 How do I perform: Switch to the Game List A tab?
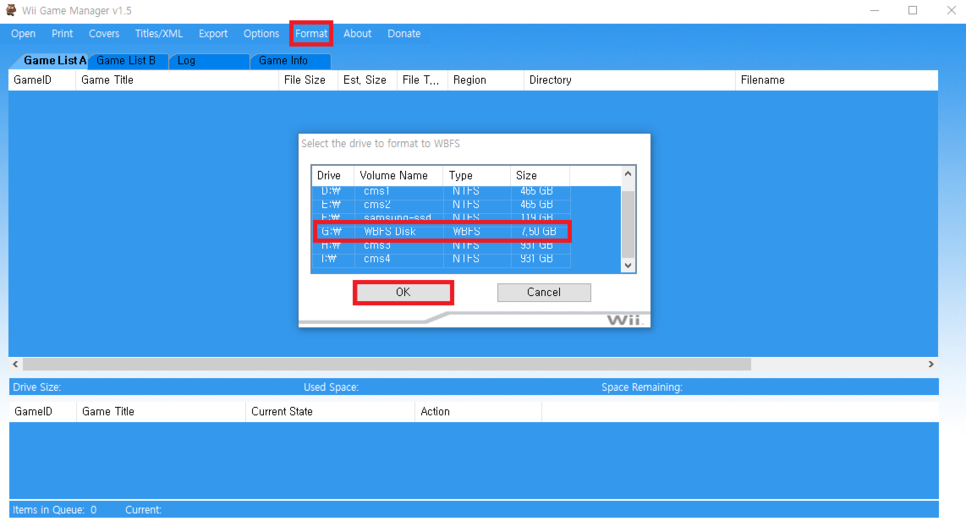(52, 60)
